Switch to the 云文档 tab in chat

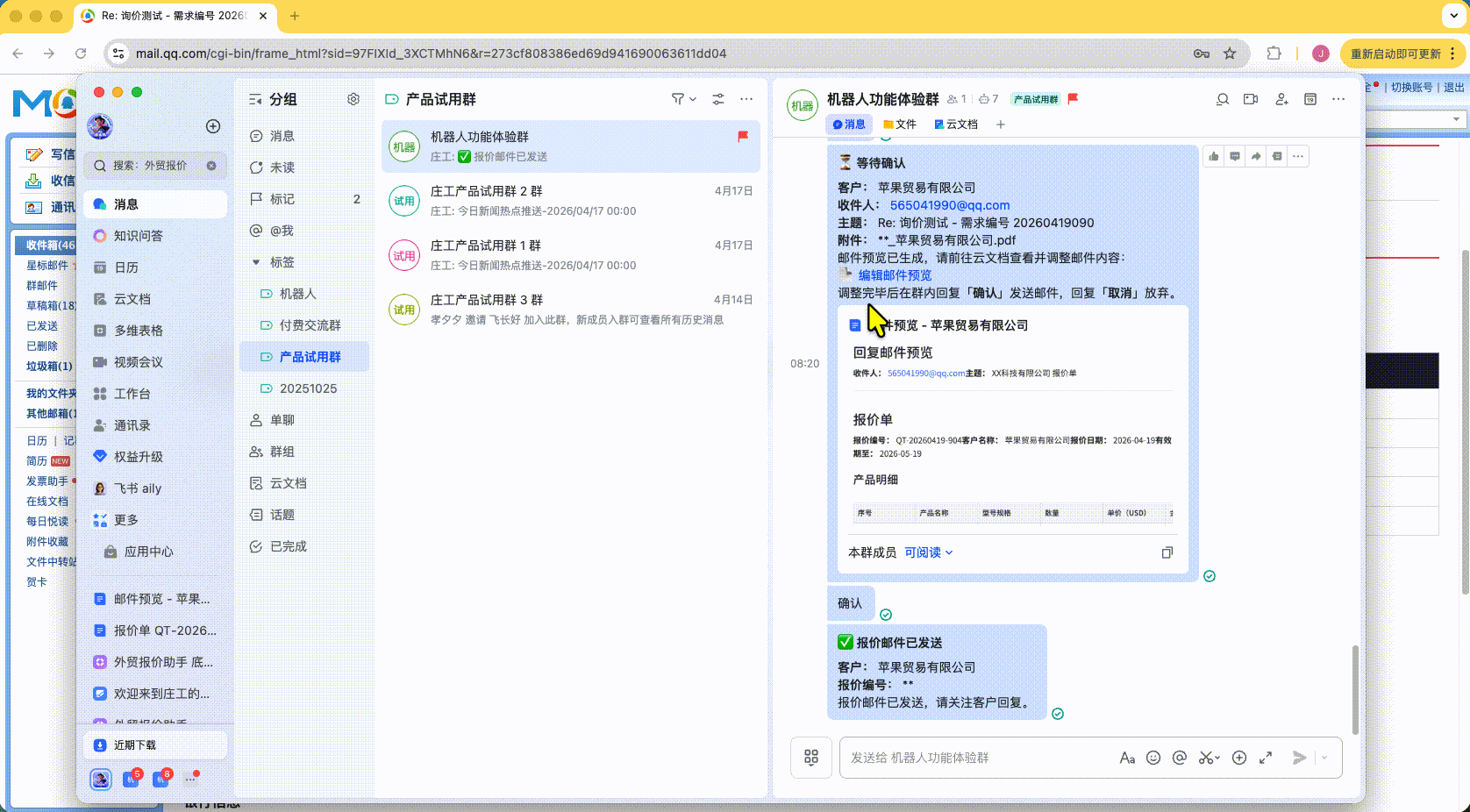[956, 125]
